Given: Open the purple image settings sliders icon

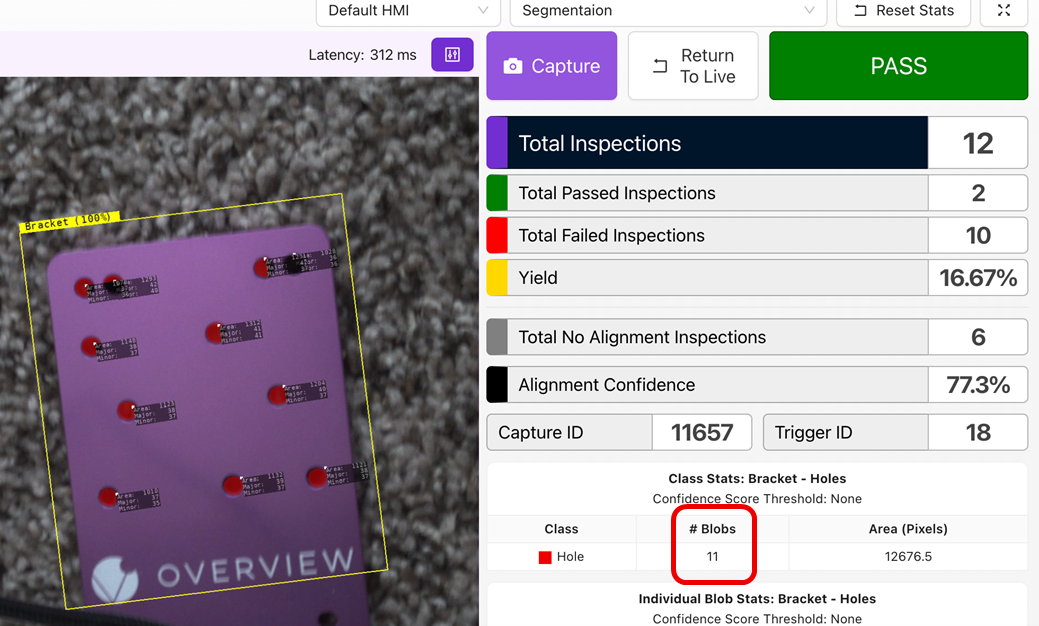Looking at the screenshot, I should tap(453, 54).
